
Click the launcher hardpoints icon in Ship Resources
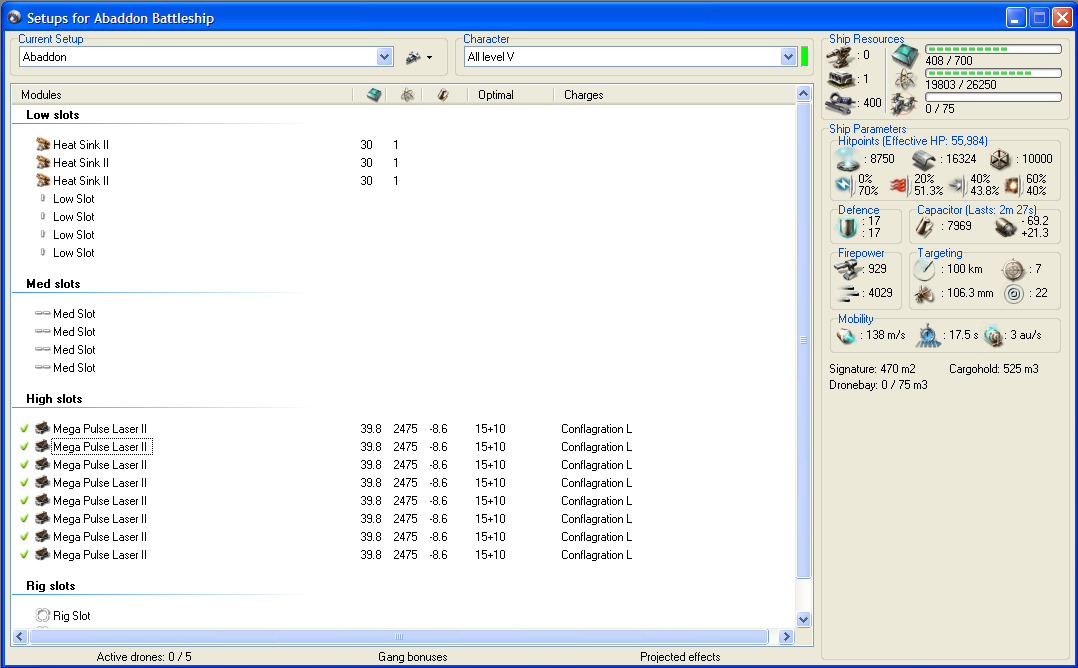pos(840,80)
